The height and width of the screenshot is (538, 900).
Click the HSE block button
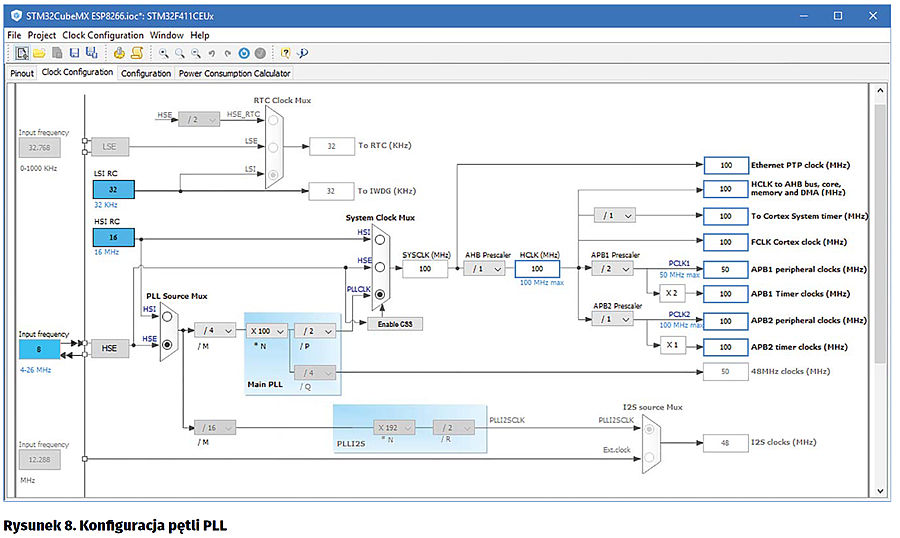coord(109,347)
